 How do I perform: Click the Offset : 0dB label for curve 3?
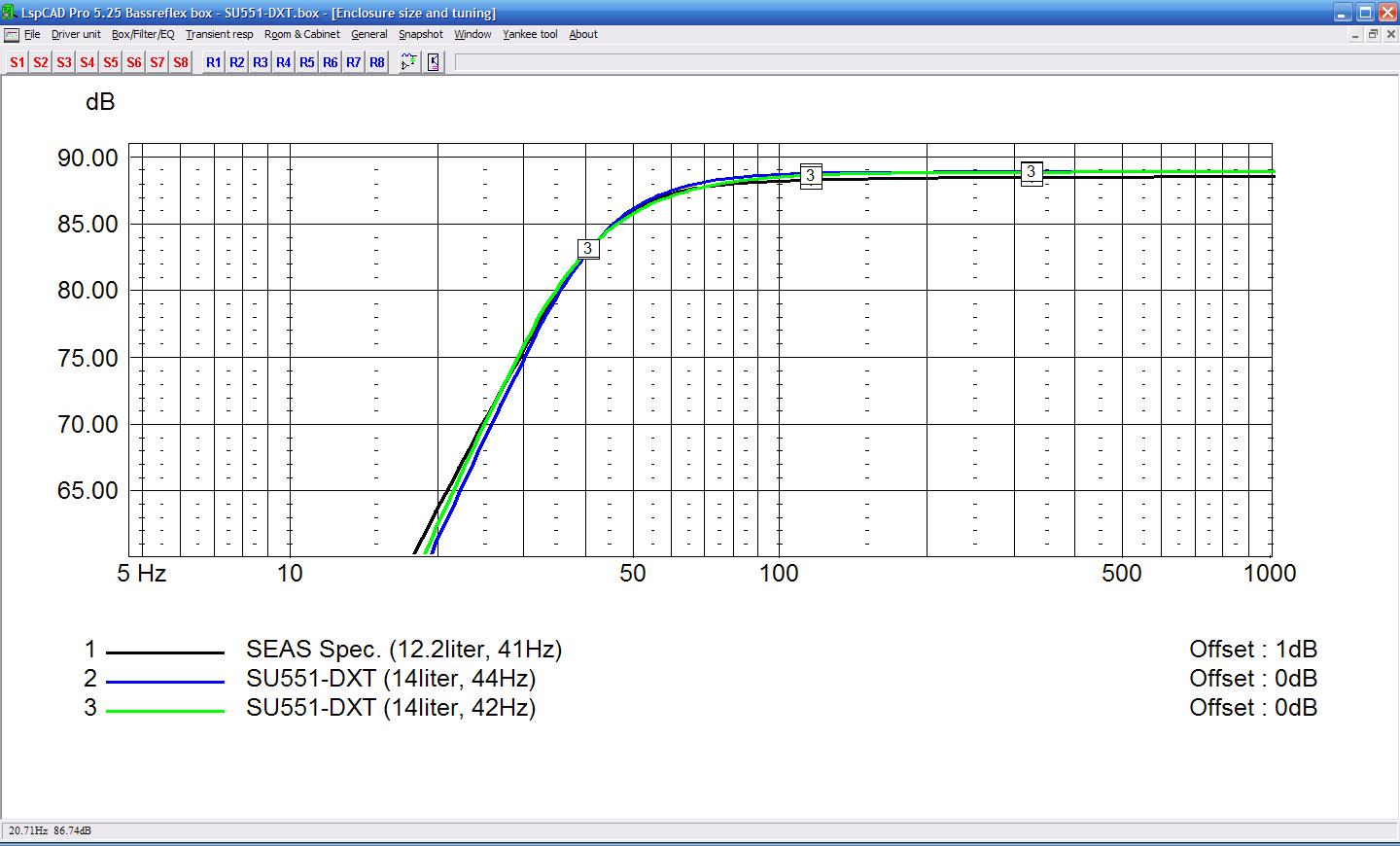pyautogui.click(x=1253, y=708)
